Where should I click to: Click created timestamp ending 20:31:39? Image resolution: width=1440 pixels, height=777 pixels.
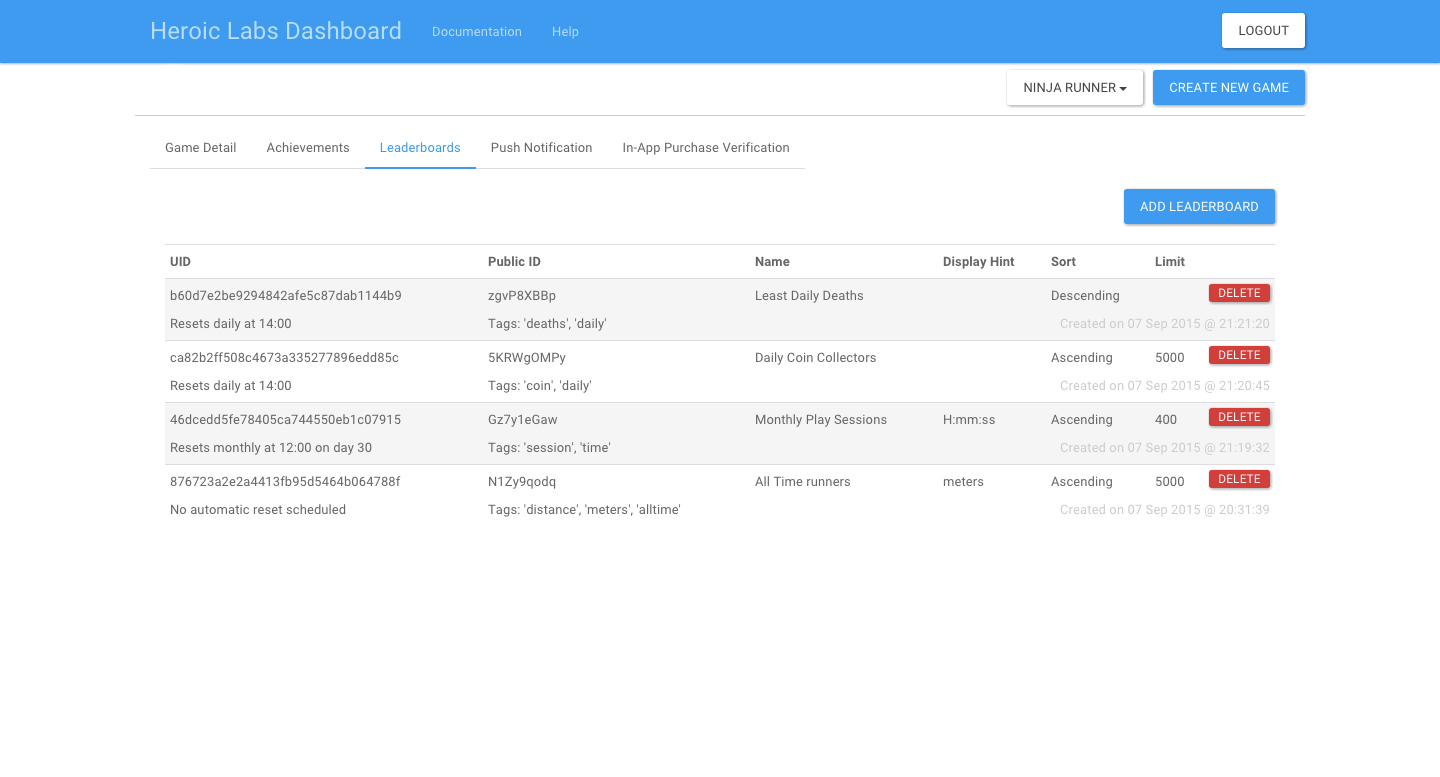(1165, 510)
